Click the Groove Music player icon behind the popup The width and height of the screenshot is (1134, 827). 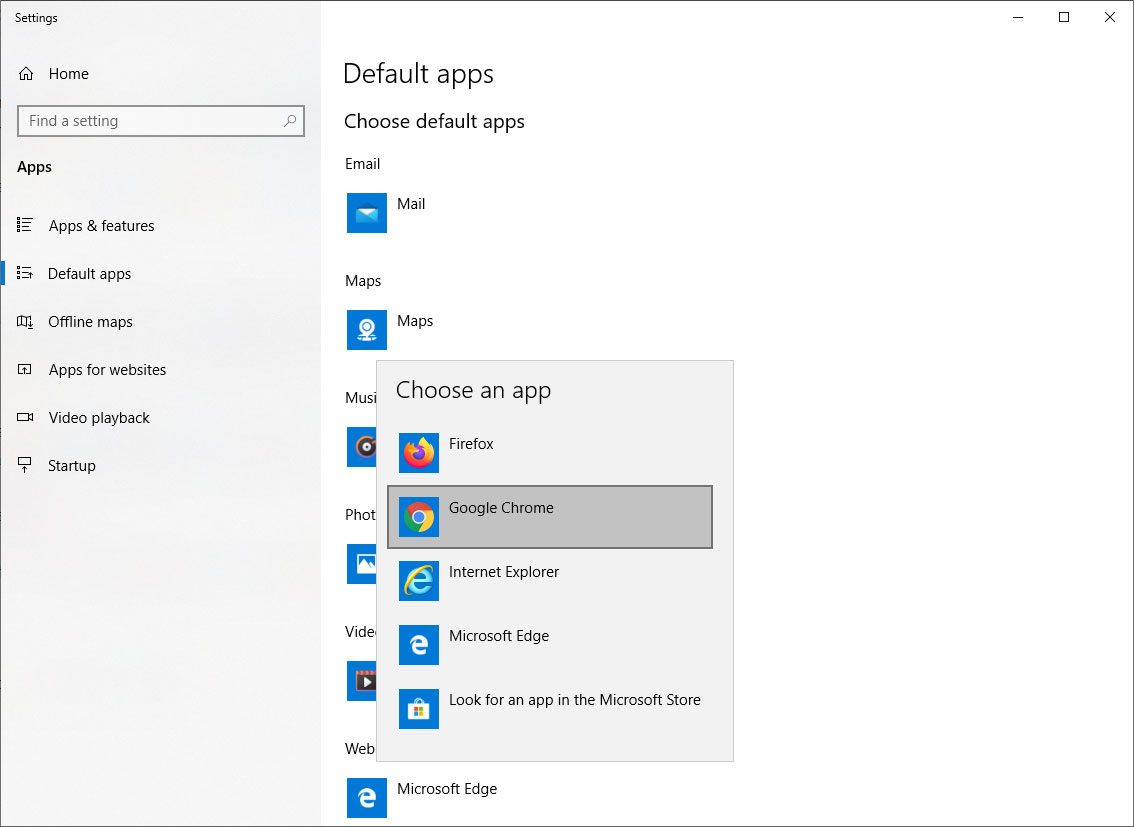pos(362,447)
